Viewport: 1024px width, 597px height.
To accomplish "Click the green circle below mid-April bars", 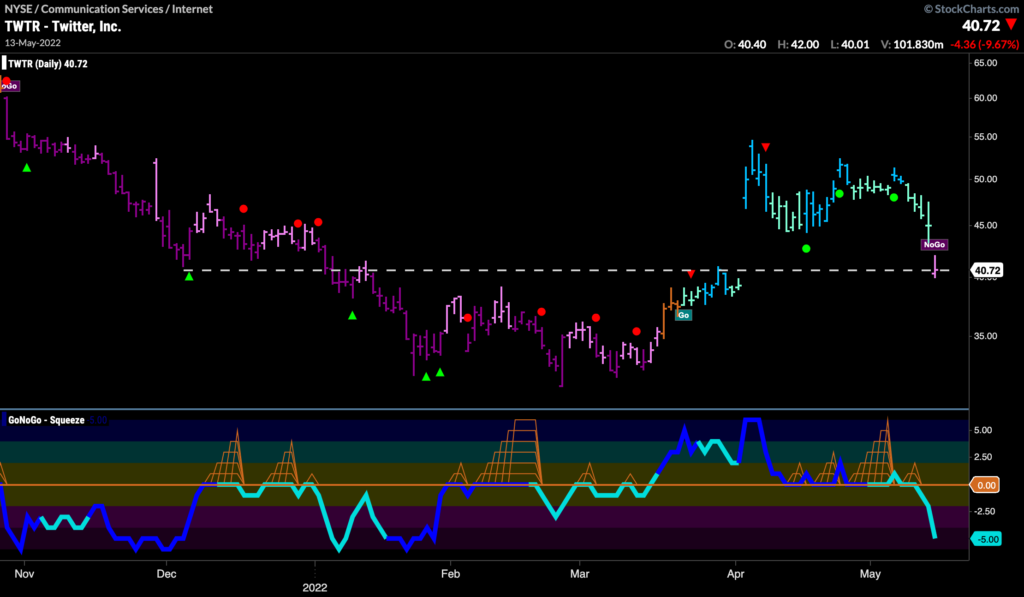I will tap(807, 249).
